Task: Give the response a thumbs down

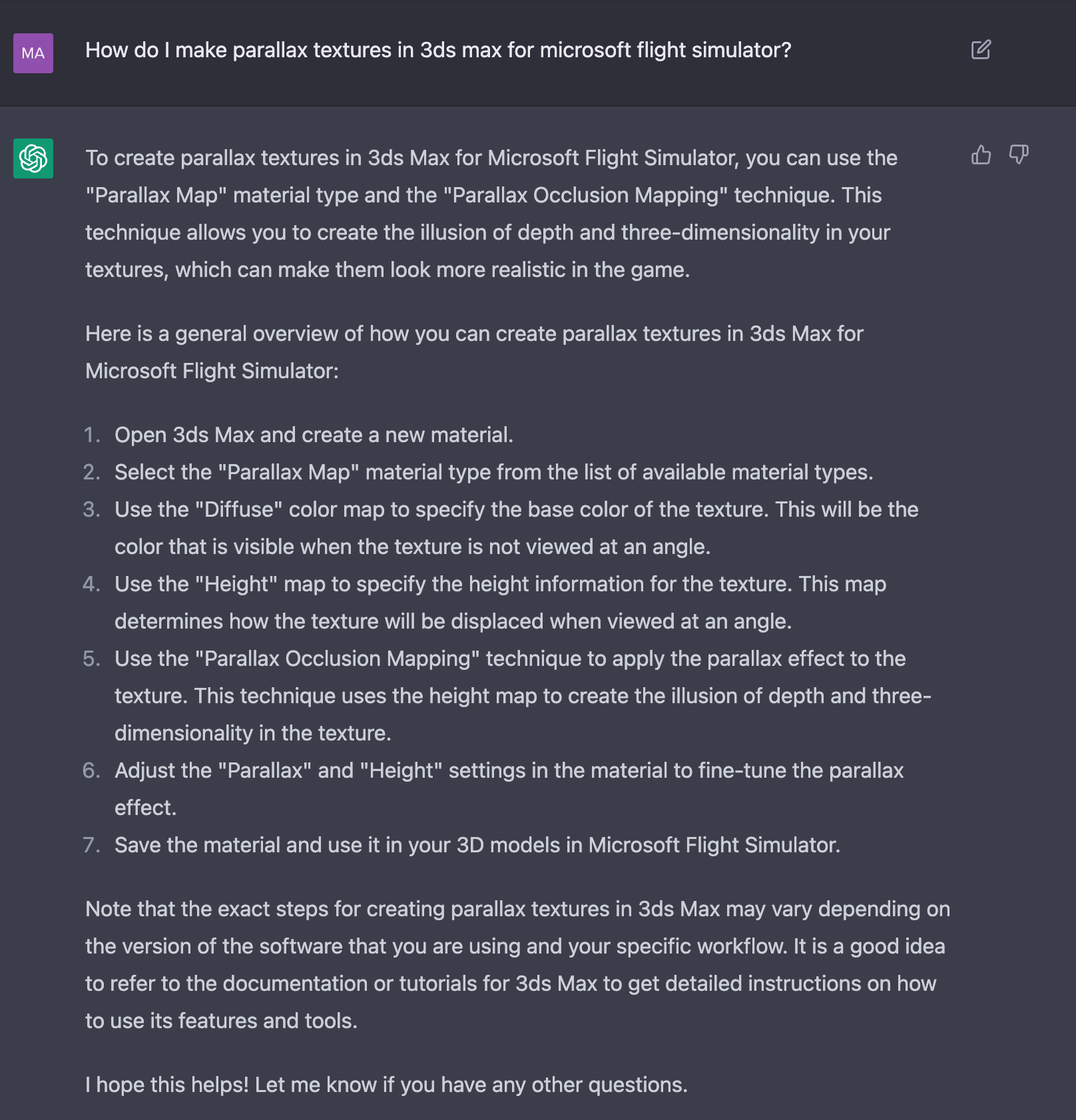Action: [1019, 155]
